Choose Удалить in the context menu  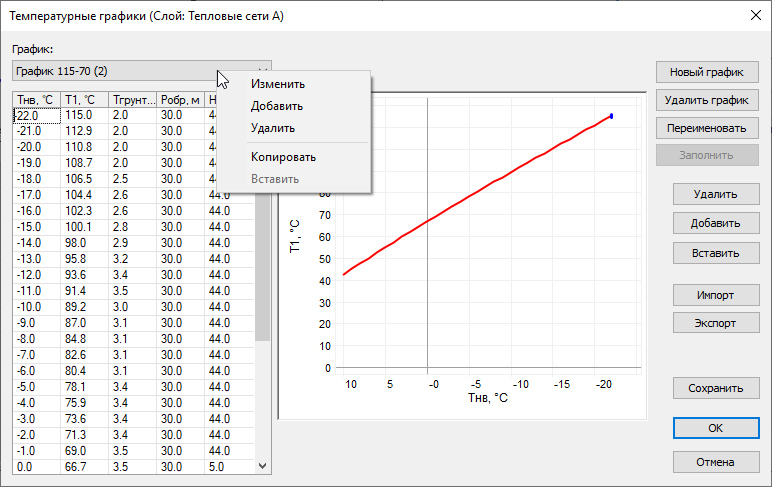point(272,128)
